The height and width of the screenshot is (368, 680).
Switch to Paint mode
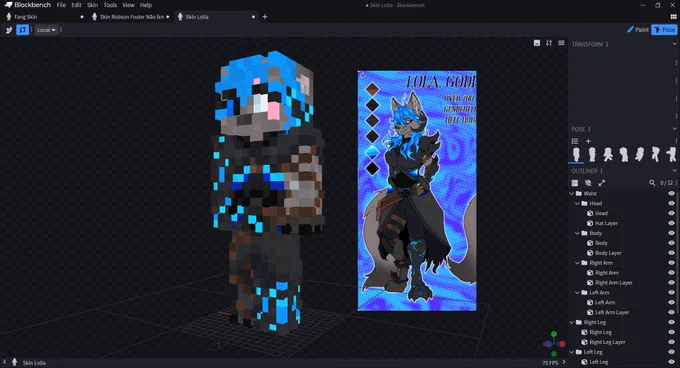[638, 29]
